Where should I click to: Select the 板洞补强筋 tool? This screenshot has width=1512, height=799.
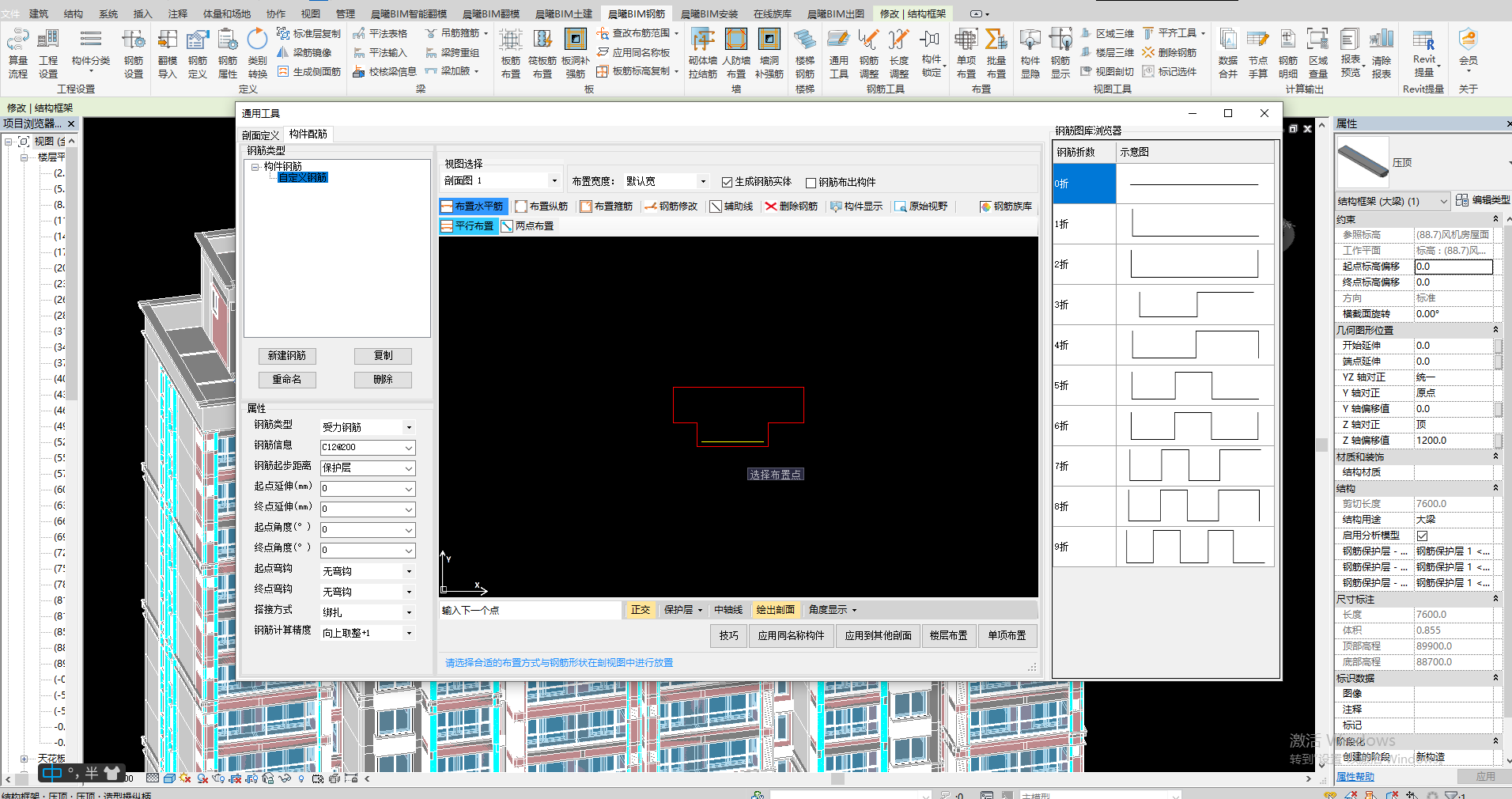[x=576, y=53]
